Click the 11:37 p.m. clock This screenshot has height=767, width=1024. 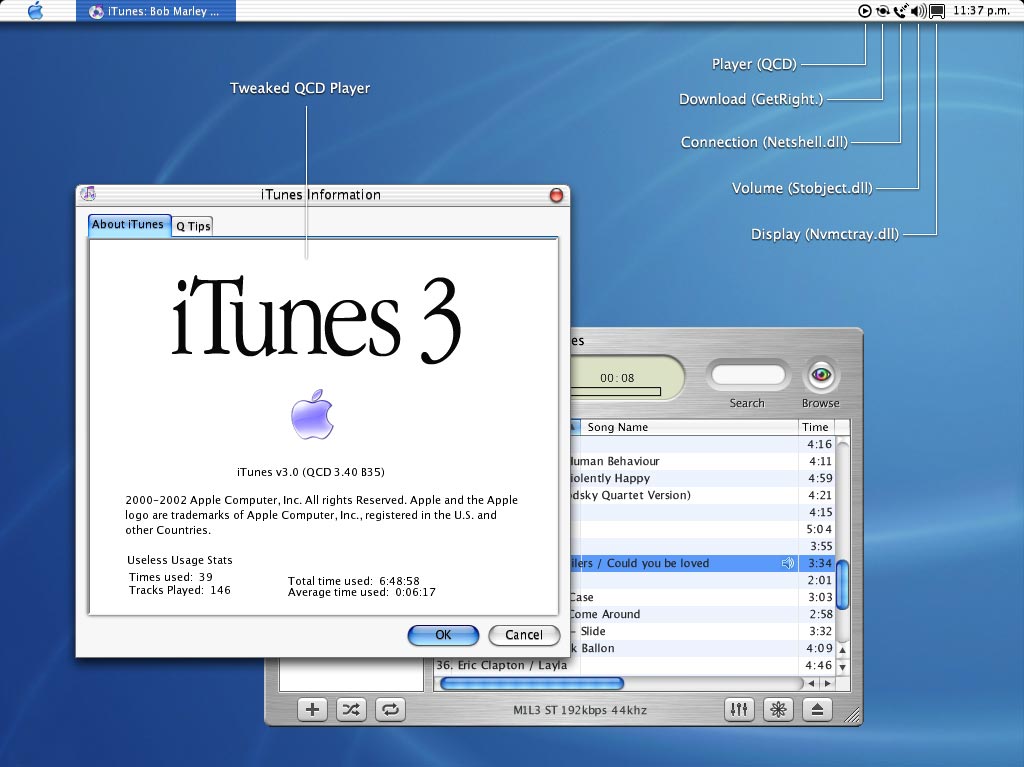pos(982,10)
